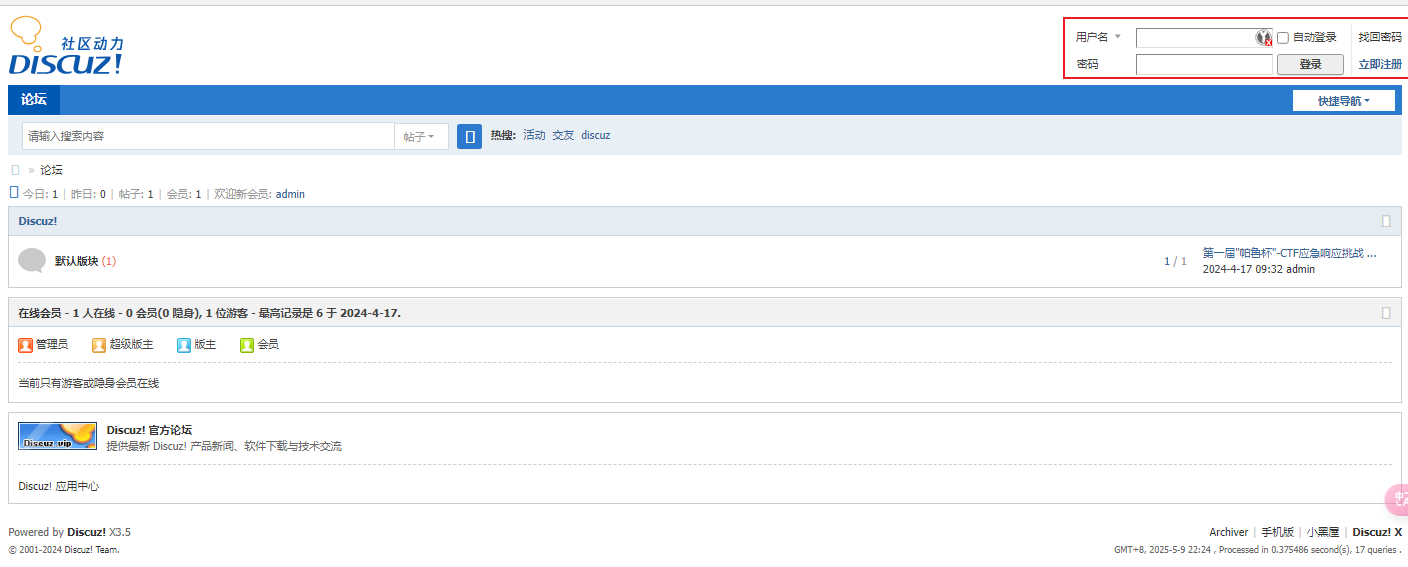This screenshot has height=567, width=1408.
Task: Open the 用户名 login type dropdown
Action: pyautogui.click(x=1098, y=37)
